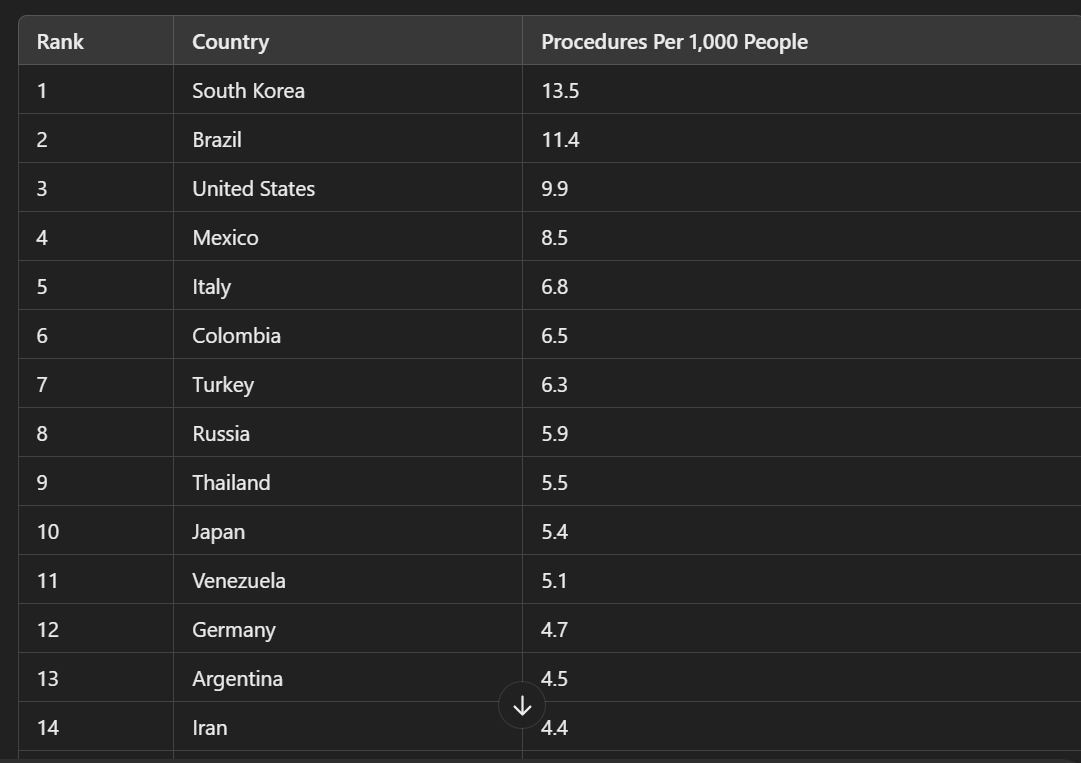Select the Japan table cell
The width and height of the screenshot is (1081, 763).
(x=347, y=531)
